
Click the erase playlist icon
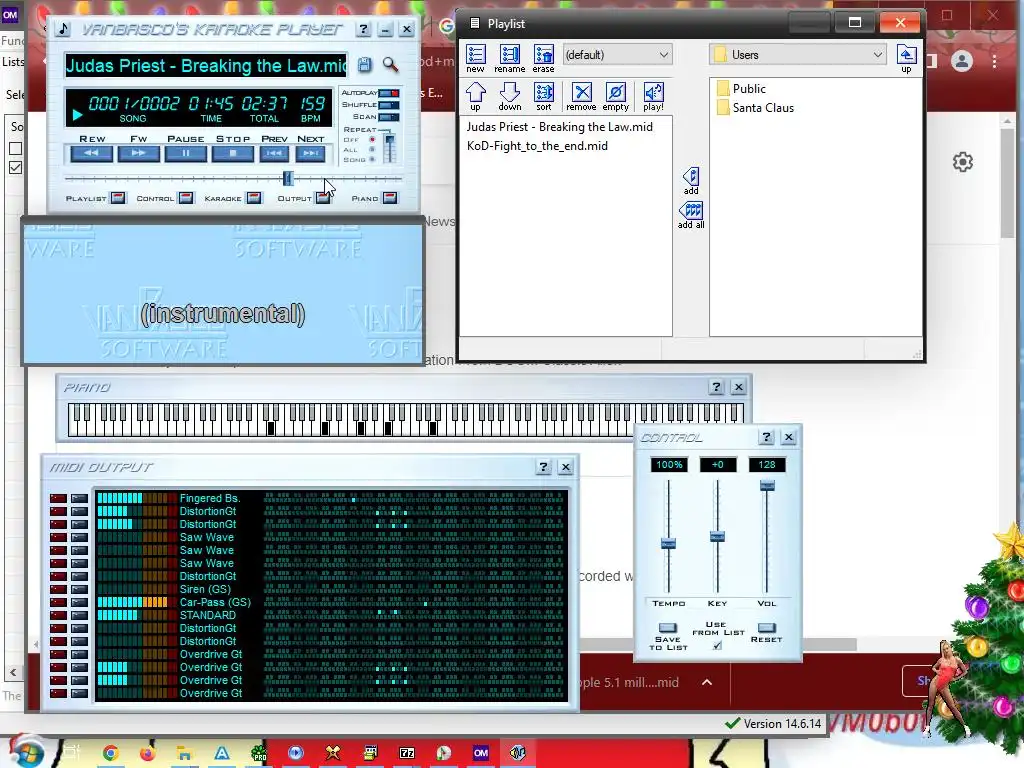coord(543,59)
